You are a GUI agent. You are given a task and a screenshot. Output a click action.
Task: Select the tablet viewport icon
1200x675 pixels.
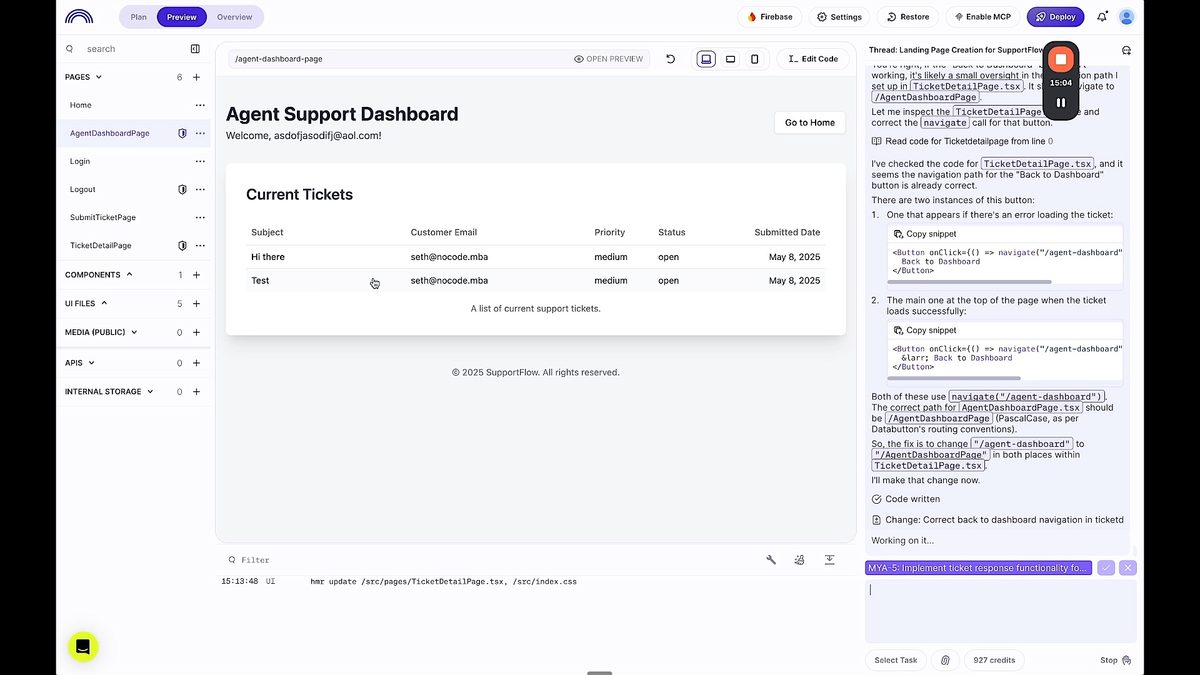pos(730,59)
